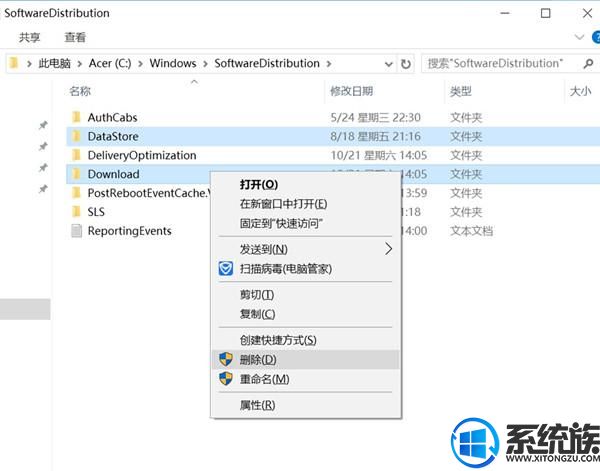Choose 打开(O) from context menu

pos(305,185)
